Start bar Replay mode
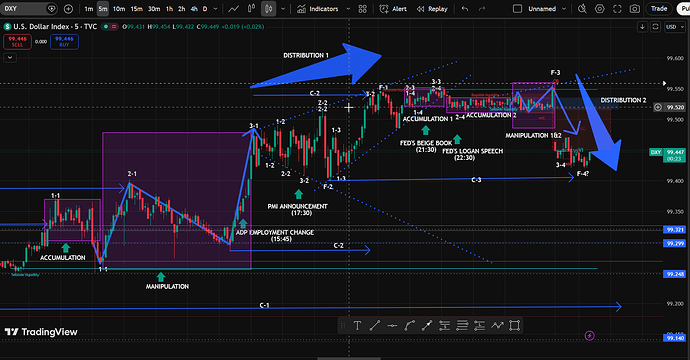Image resolution: width=690 pixels, height=360 pixels. (432, 9)
